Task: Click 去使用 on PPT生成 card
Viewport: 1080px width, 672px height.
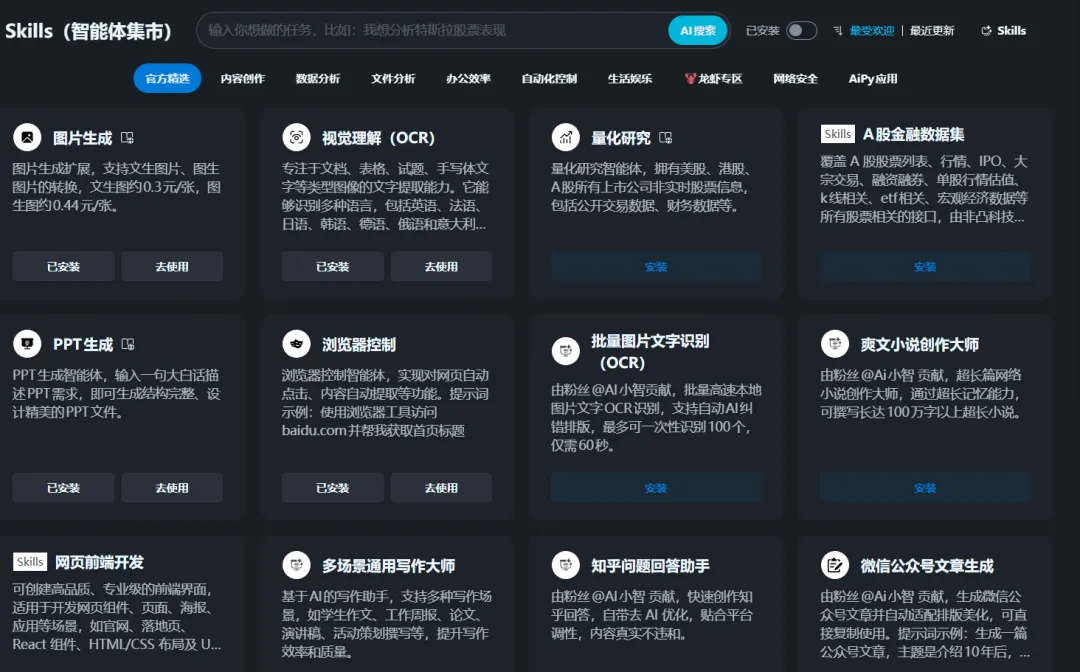Action: point(172,487)
